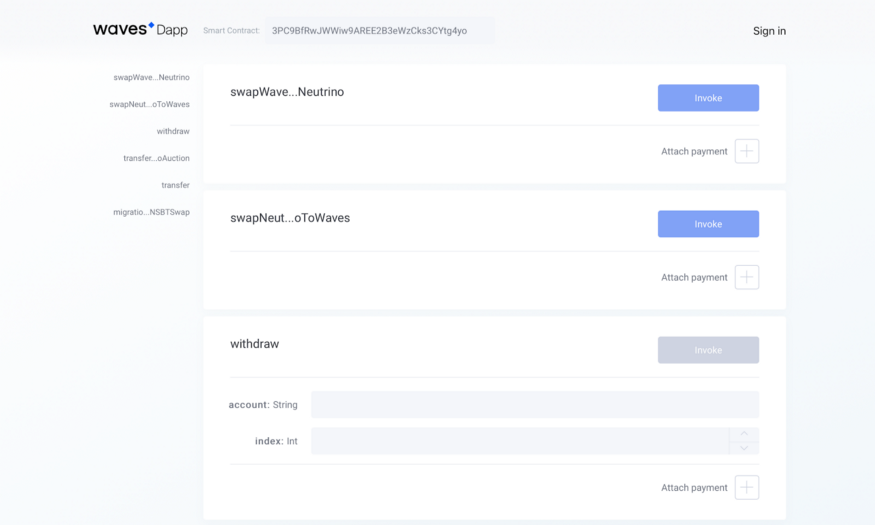Go to transfer...oAuction in sidebar

pos(156,158)
